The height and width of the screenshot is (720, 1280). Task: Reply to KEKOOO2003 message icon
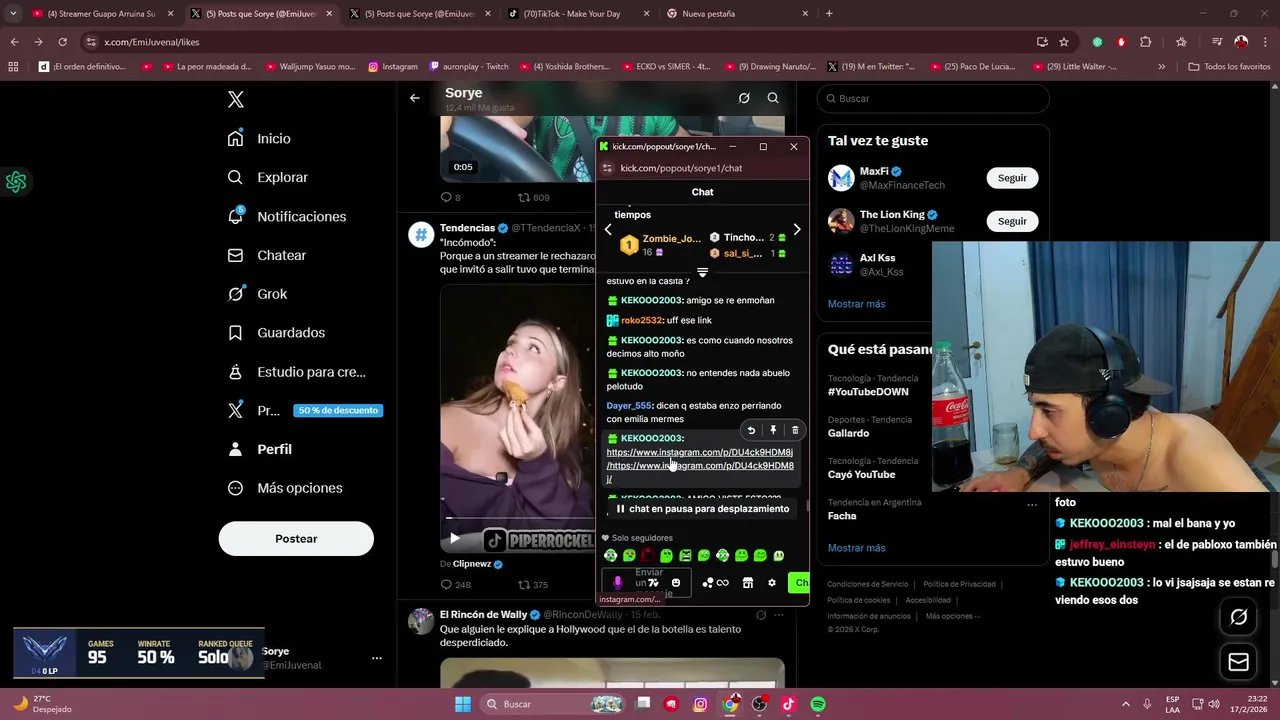pos(751,430)
